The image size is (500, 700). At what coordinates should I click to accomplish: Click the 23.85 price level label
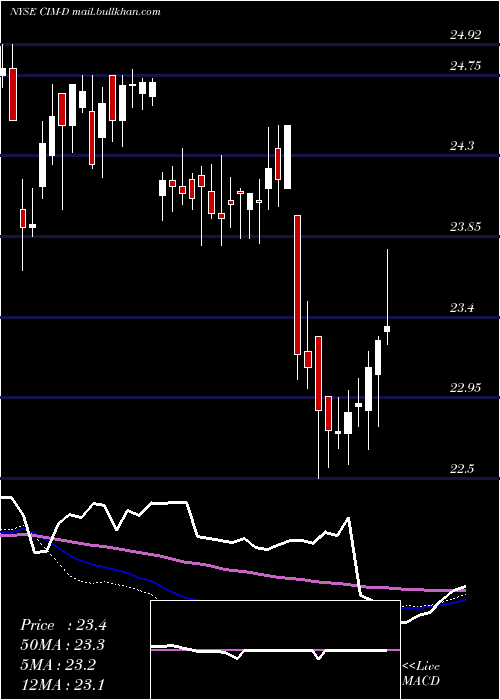(465, 227)
